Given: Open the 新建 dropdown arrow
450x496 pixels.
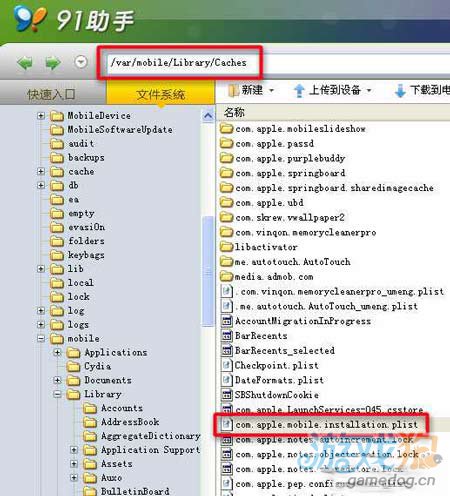Looking at the screenshot, I should click(271, 90).
